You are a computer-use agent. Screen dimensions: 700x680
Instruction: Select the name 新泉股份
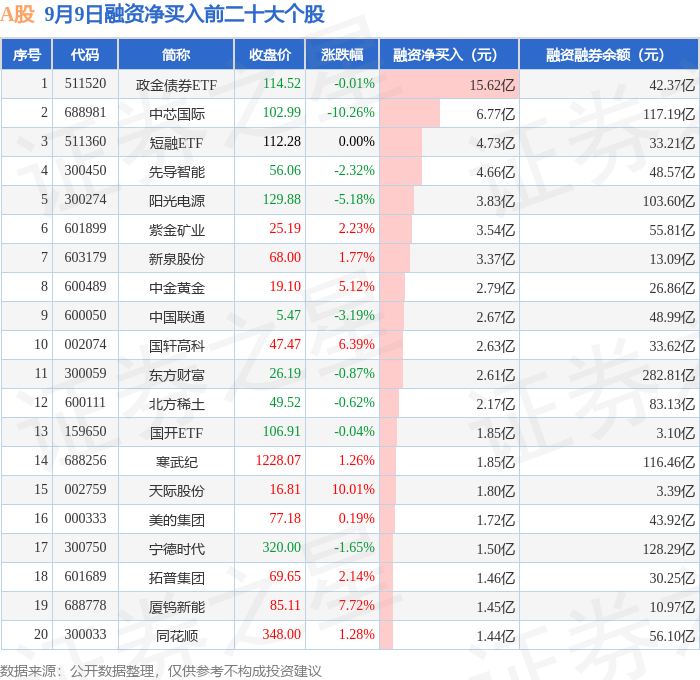177,259
